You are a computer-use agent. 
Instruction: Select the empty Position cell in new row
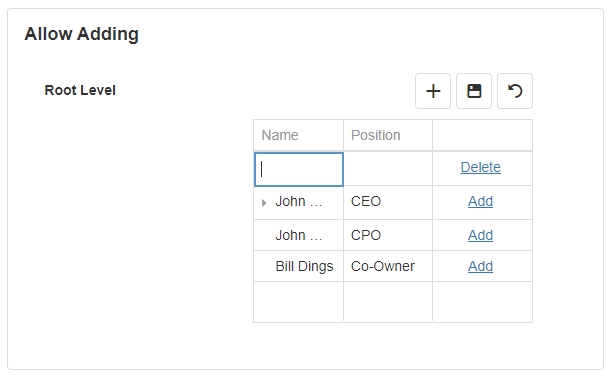coord(388,169)
